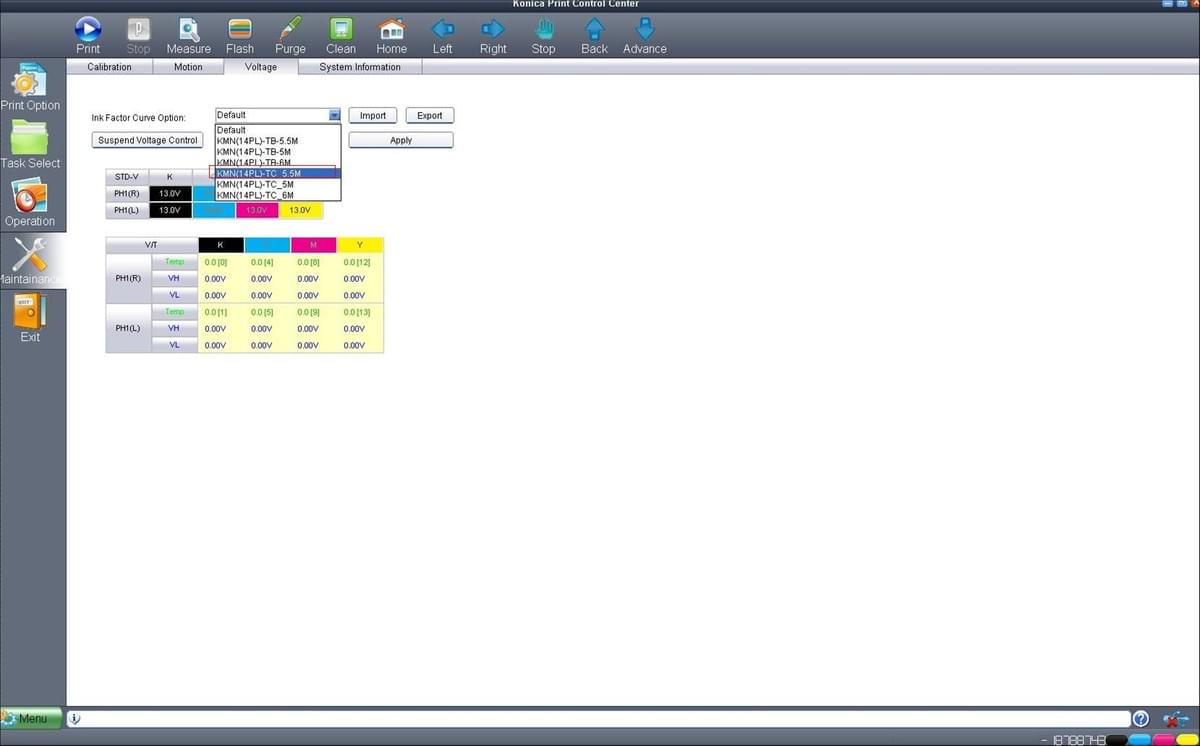Switch to the Motion tab

point(188,67)
